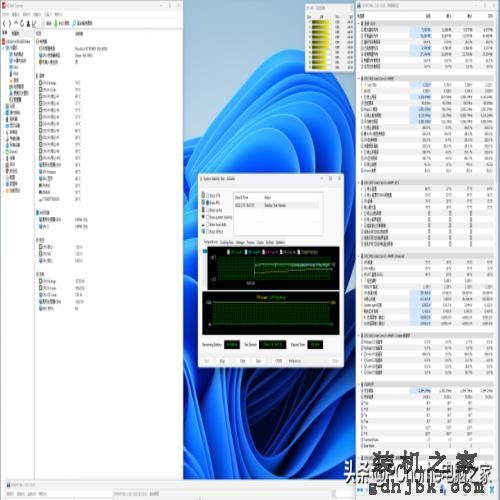Enable Stress cache checkbox

point(208,210)
